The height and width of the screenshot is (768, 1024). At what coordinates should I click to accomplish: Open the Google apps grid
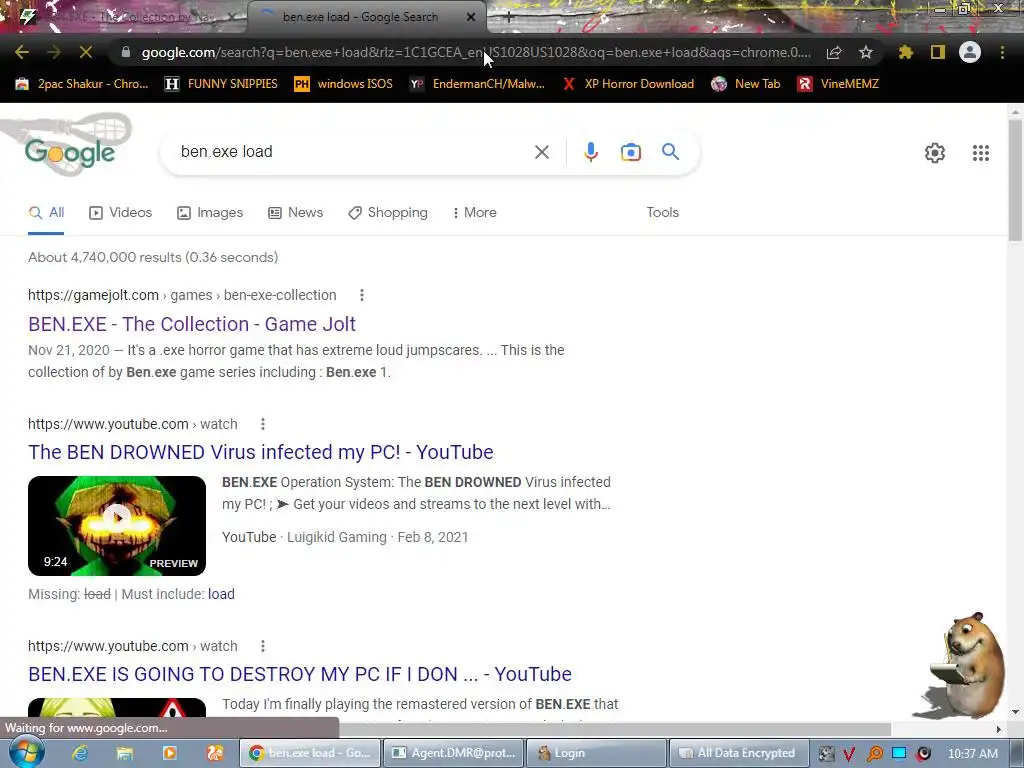point(981,153)
